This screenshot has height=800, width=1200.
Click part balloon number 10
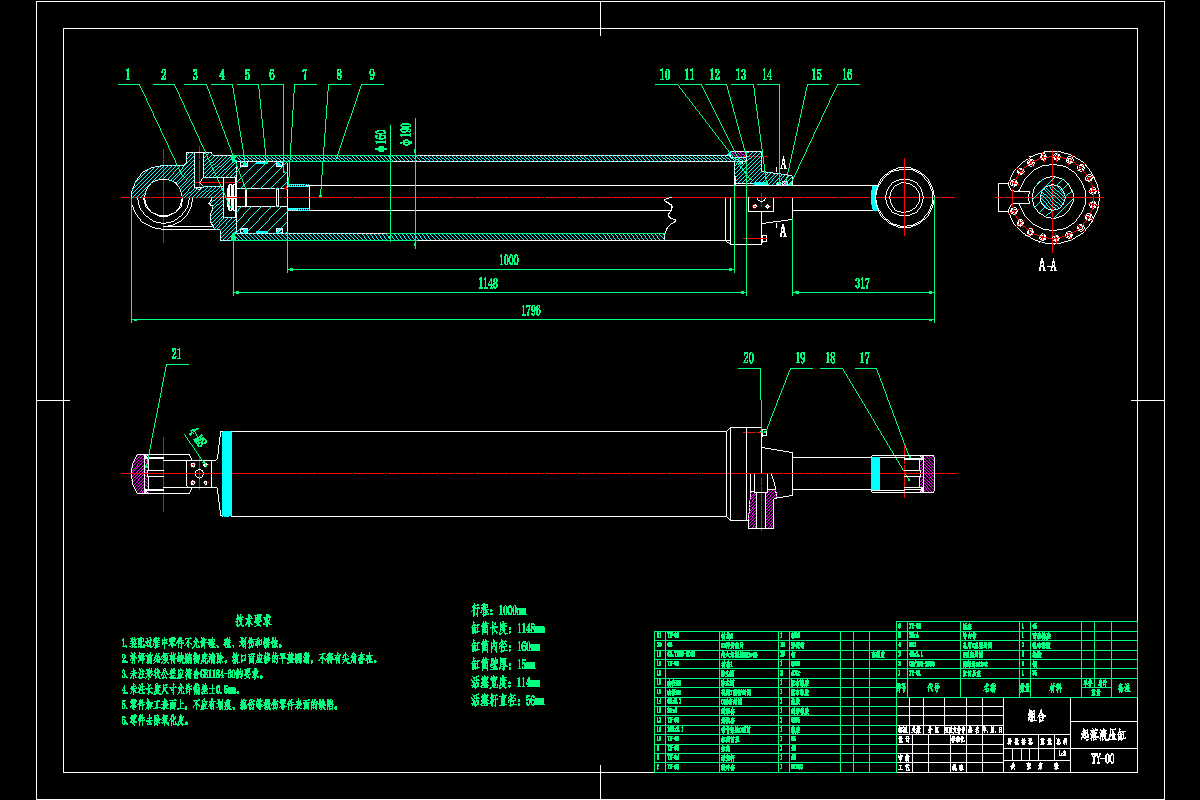[665, 75]
